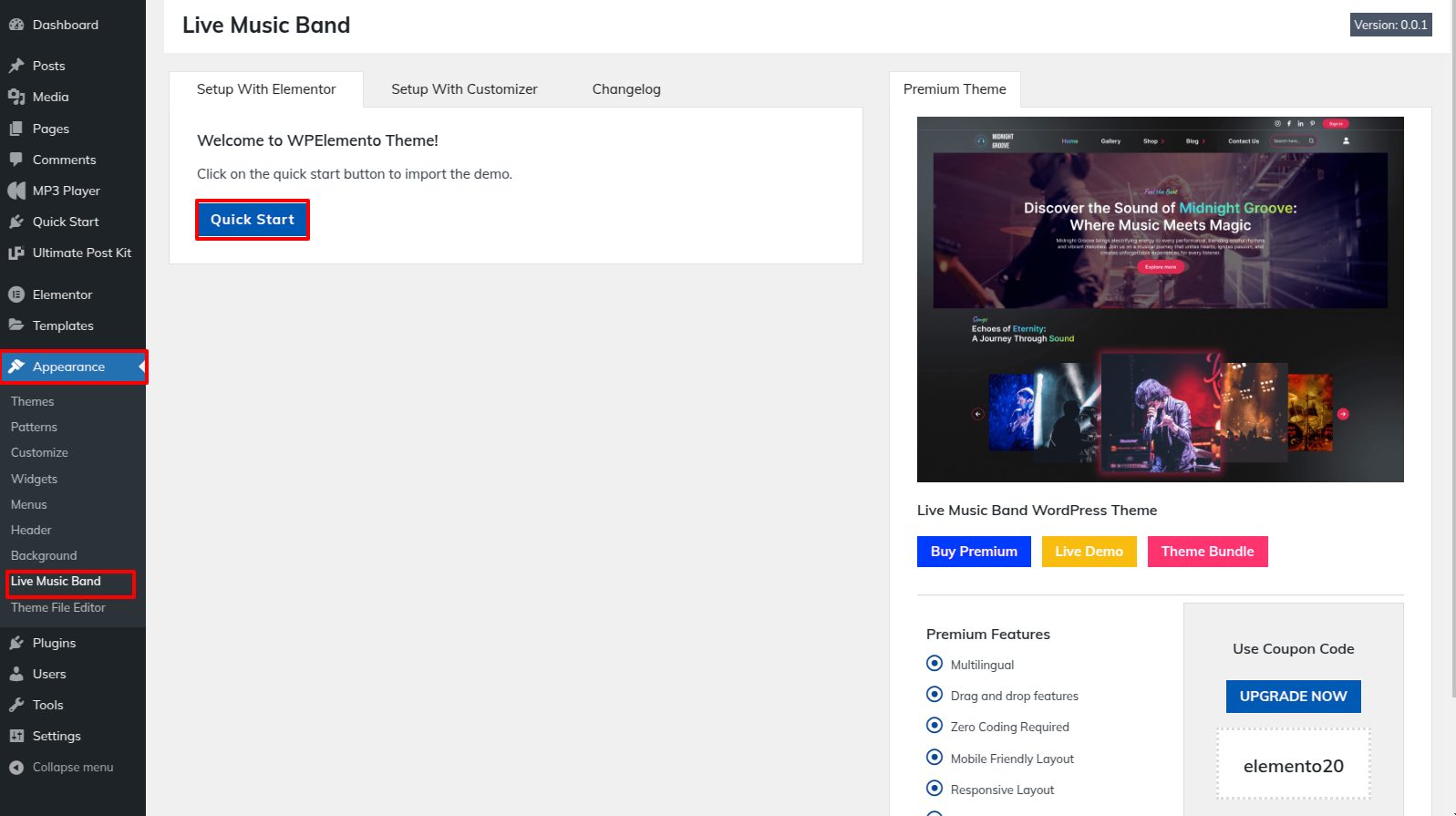Open the Dashboard menu icon
The height and width of the screenshot is (816, 1456).
tap(16, 25)
